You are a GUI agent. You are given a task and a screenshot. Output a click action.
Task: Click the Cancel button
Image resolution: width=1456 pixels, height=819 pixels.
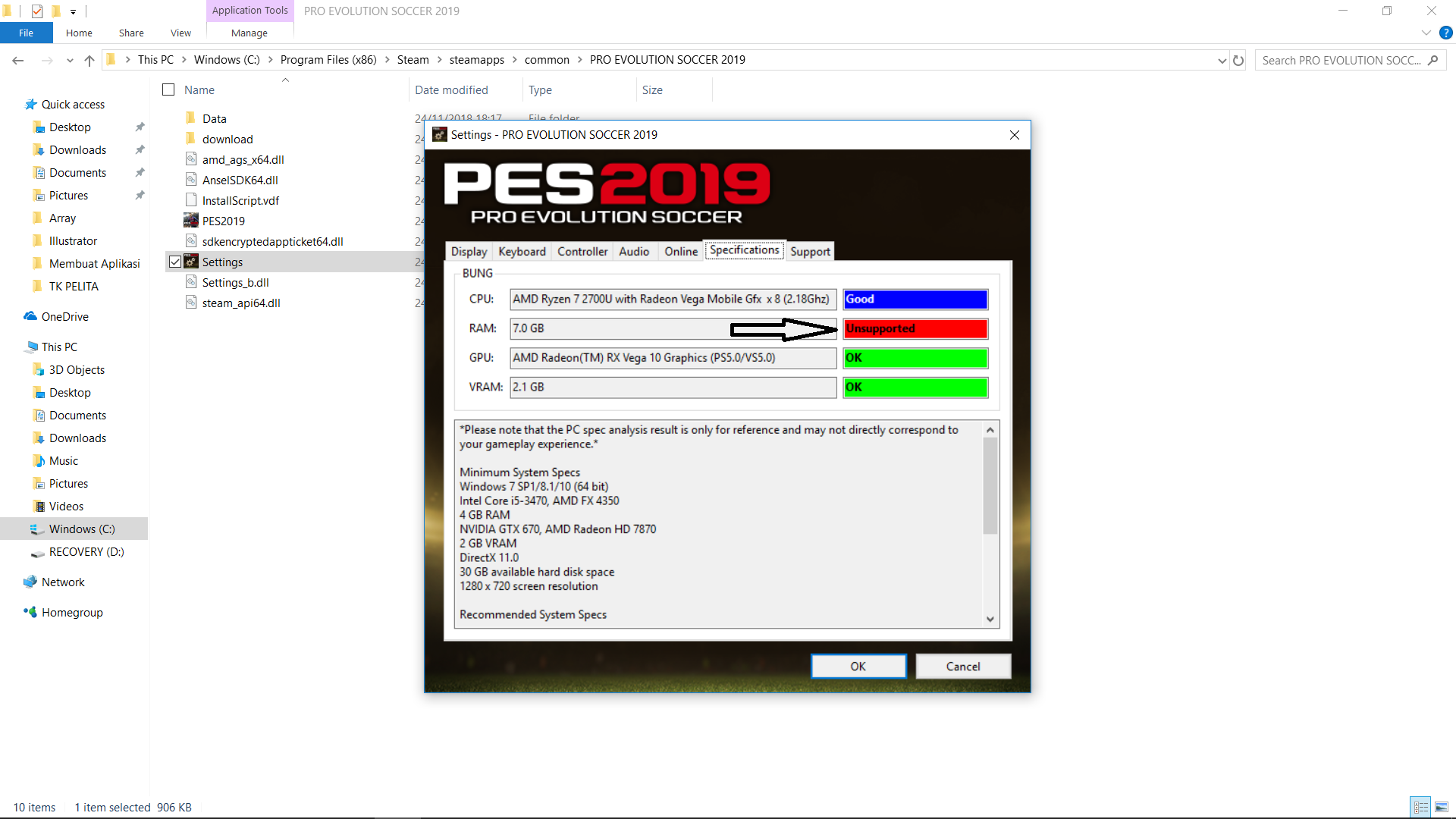point(962,666)
